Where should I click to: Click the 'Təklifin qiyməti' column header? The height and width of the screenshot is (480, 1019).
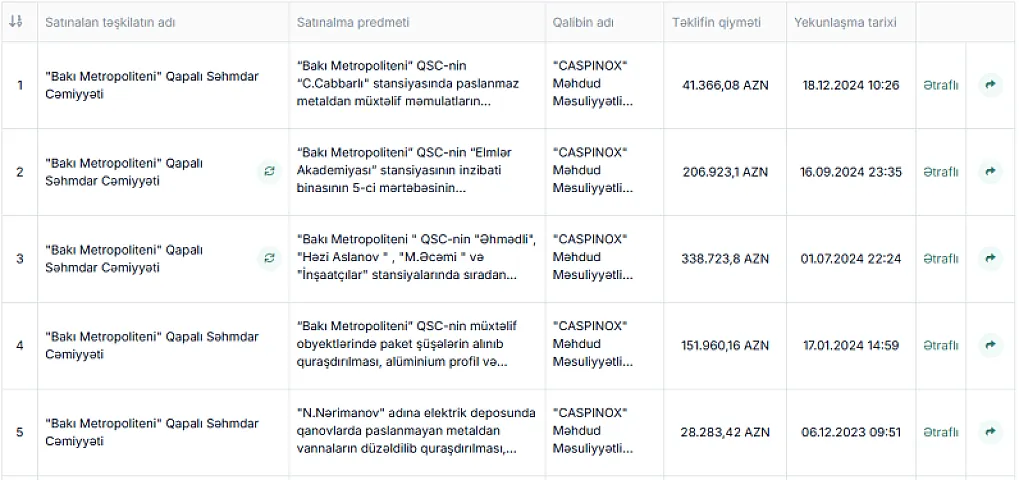point(716,22)
